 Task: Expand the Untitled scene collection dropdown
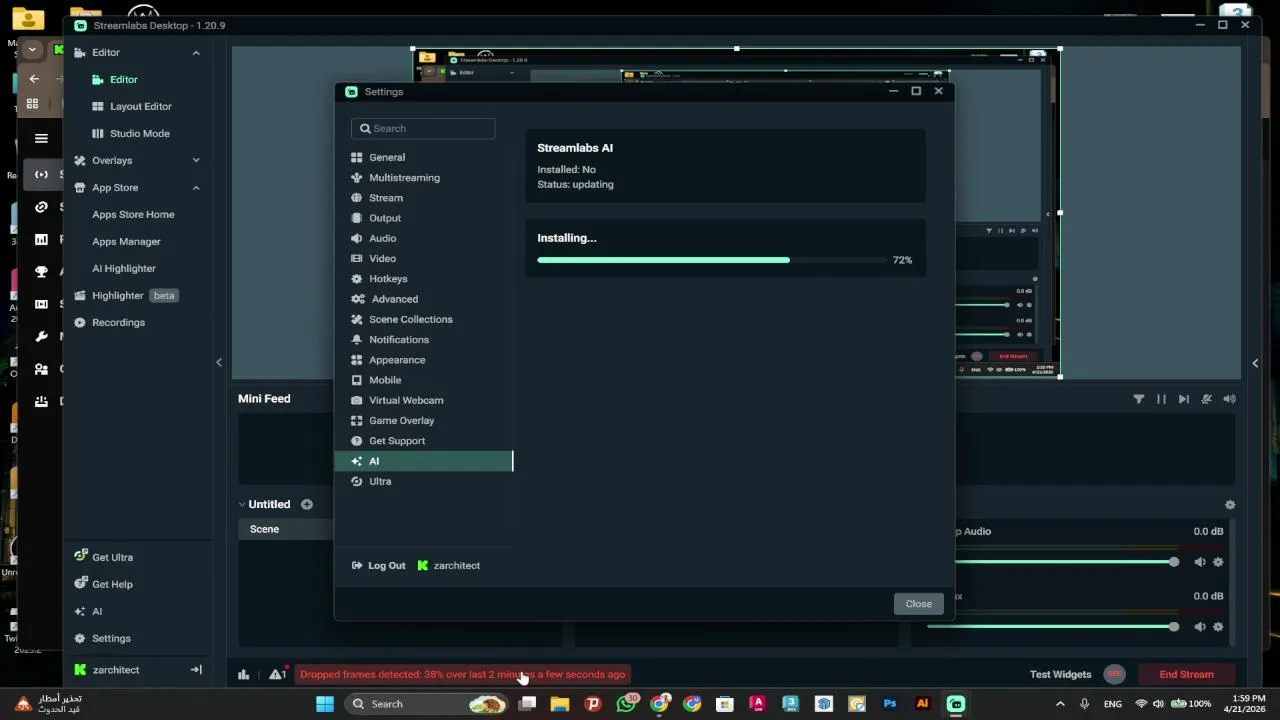point(242,505)
